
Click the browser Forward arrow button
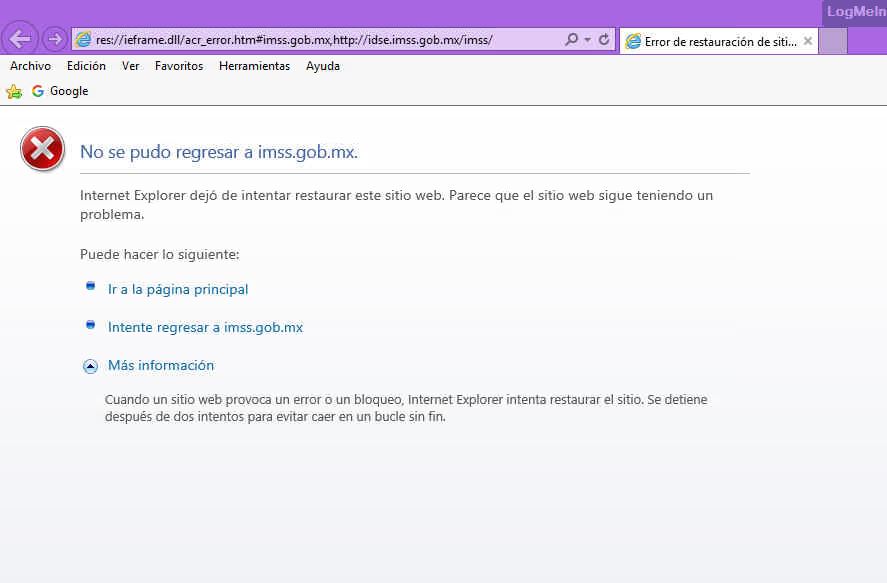[55, 39]
